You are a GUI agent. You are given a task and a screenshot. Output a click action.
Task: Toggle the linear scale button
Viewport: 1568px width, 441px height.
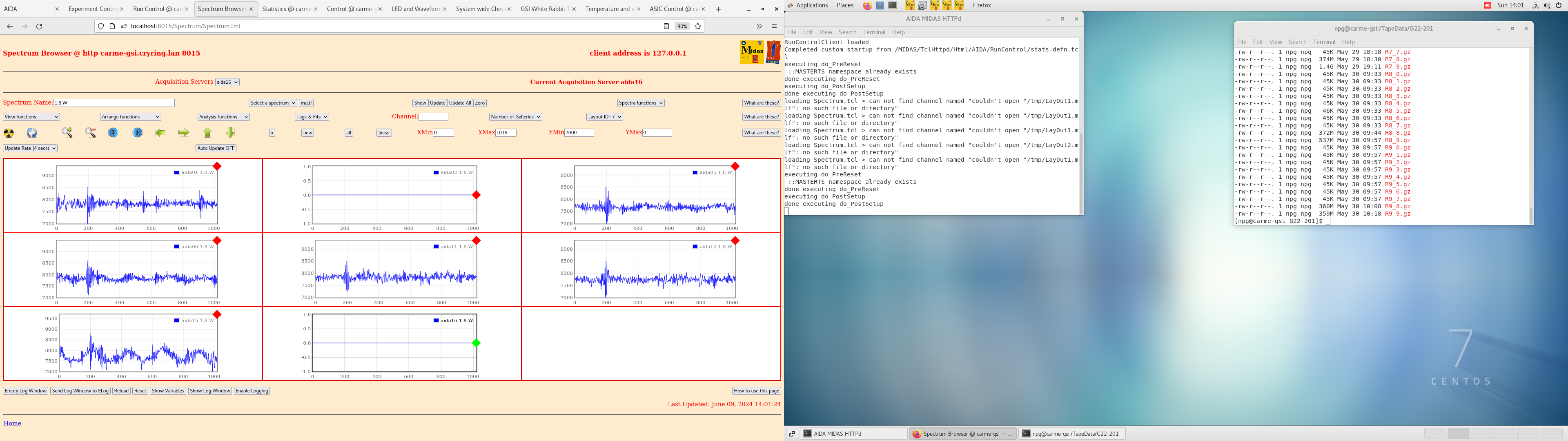[x=383, y=133]
